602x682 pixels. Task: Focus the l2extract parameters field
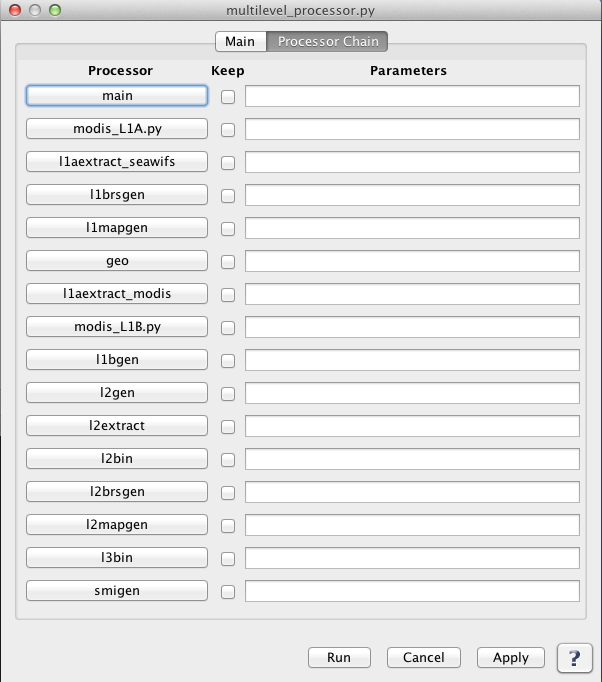412,426
